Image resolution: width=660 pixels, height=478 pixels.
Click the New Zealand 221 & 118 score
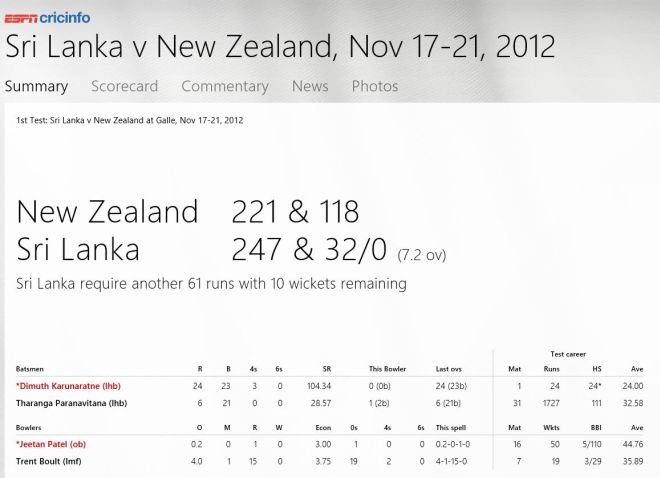point(295,211)
